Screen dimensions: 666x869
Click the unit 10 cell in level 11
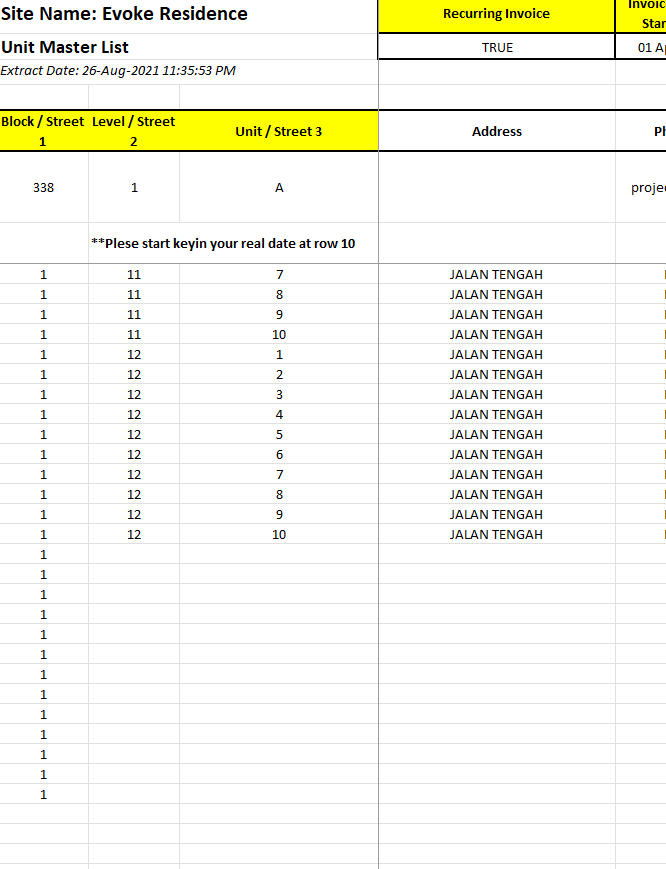click(279, 334)
